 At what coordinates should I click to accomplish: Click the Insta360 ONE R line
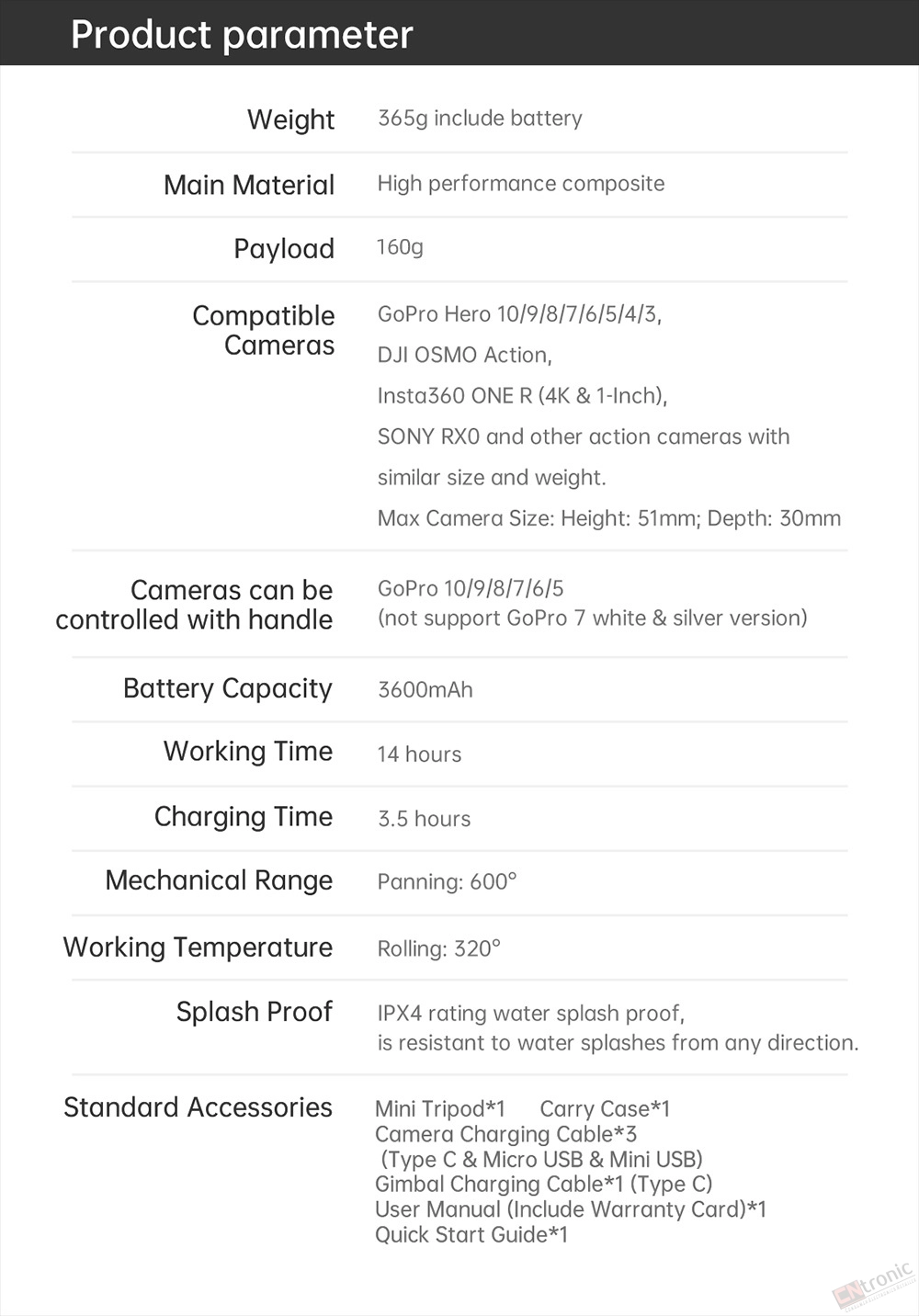pos(522,396)
